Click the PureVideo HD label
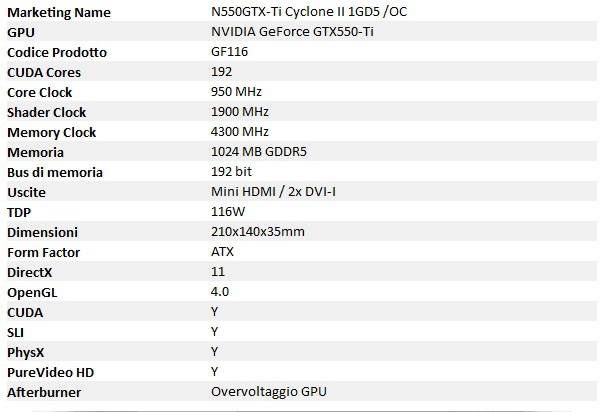Screen dimensions: 607x412 [x=50, y=373]
